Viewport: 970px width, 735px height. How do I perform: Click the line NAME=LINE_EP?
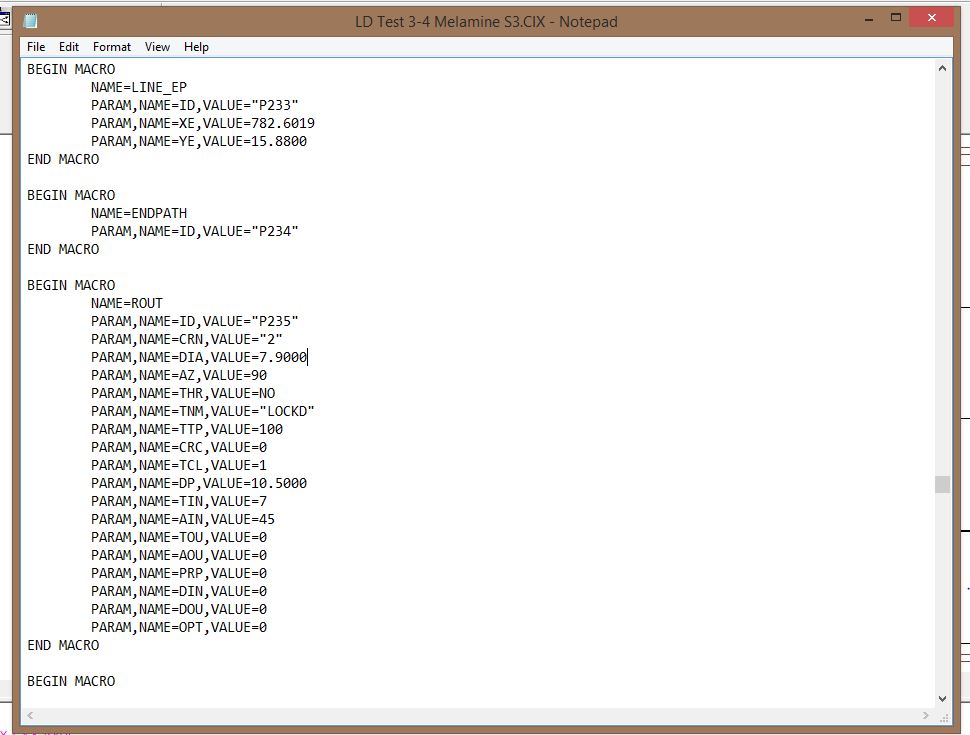pos(139,87)
